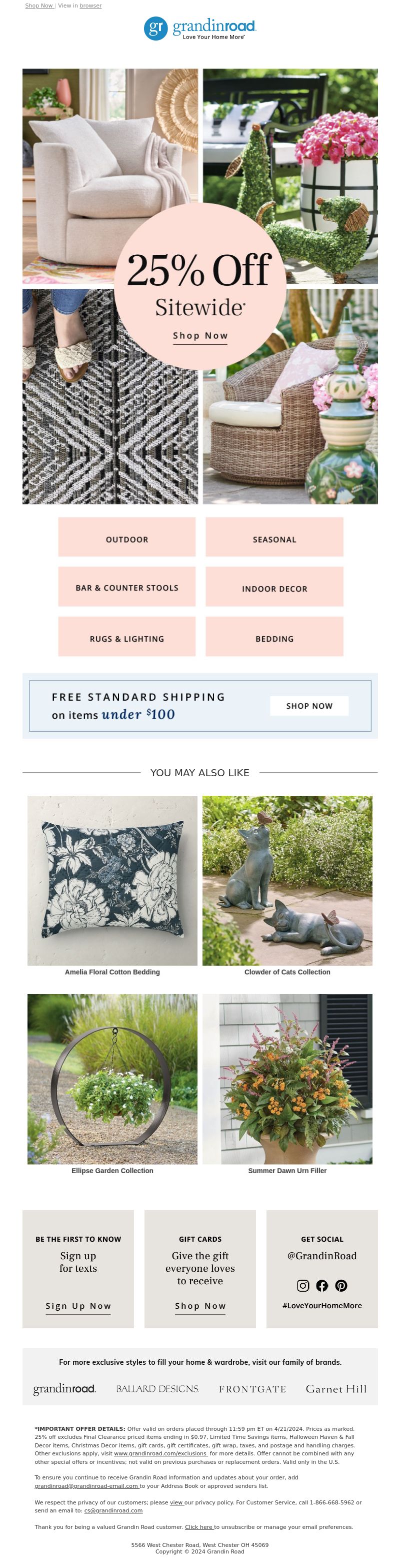Click the Grandin Road header logo
The image size is (400, 1568).
(x=200, y=28)
